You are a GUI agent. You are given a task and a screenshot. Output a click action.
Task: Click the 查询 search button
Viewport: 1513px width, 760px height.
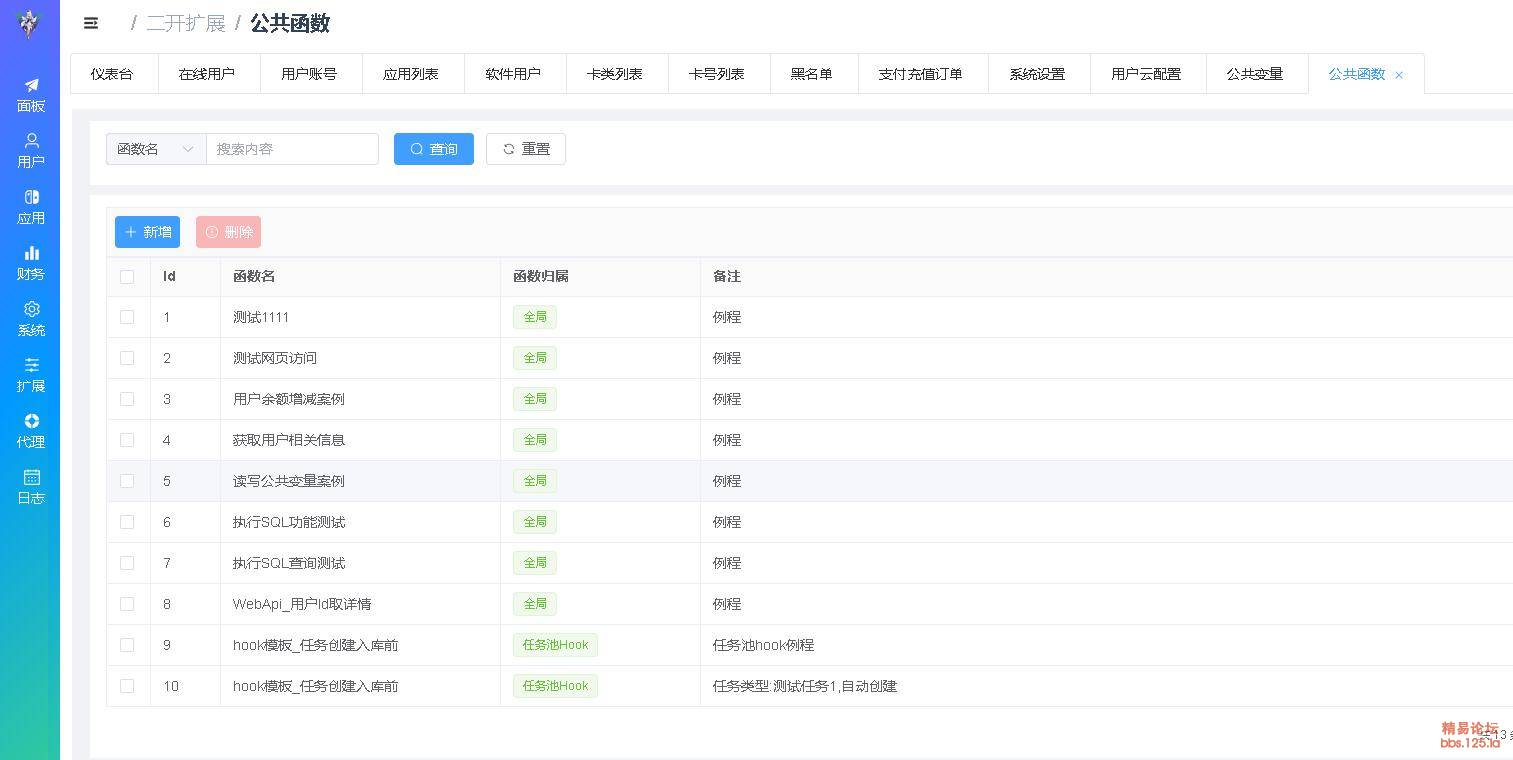click(x=433, y=149)
